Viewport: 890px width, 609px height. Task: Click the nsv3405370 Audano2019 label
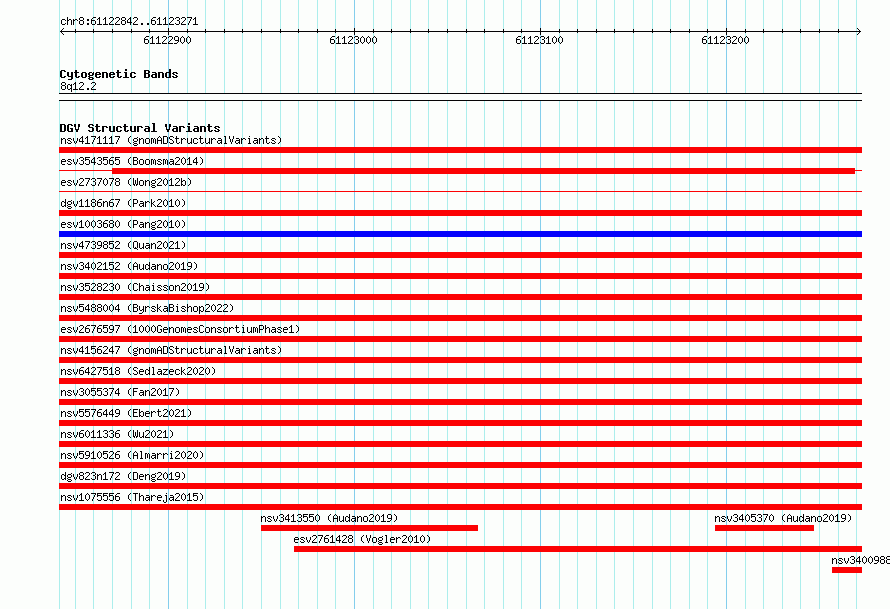783,518
